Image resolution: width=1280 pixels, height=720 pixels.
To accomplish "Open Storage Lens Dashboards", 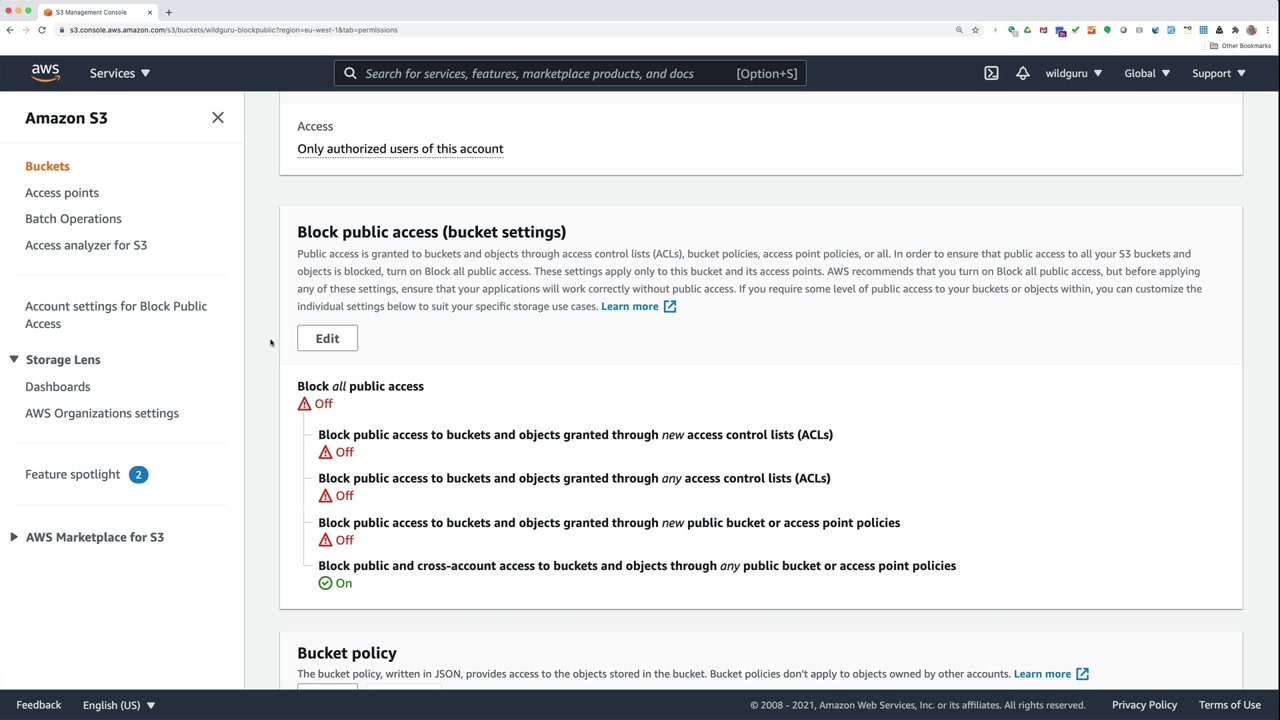I will [x=57, y=386].
